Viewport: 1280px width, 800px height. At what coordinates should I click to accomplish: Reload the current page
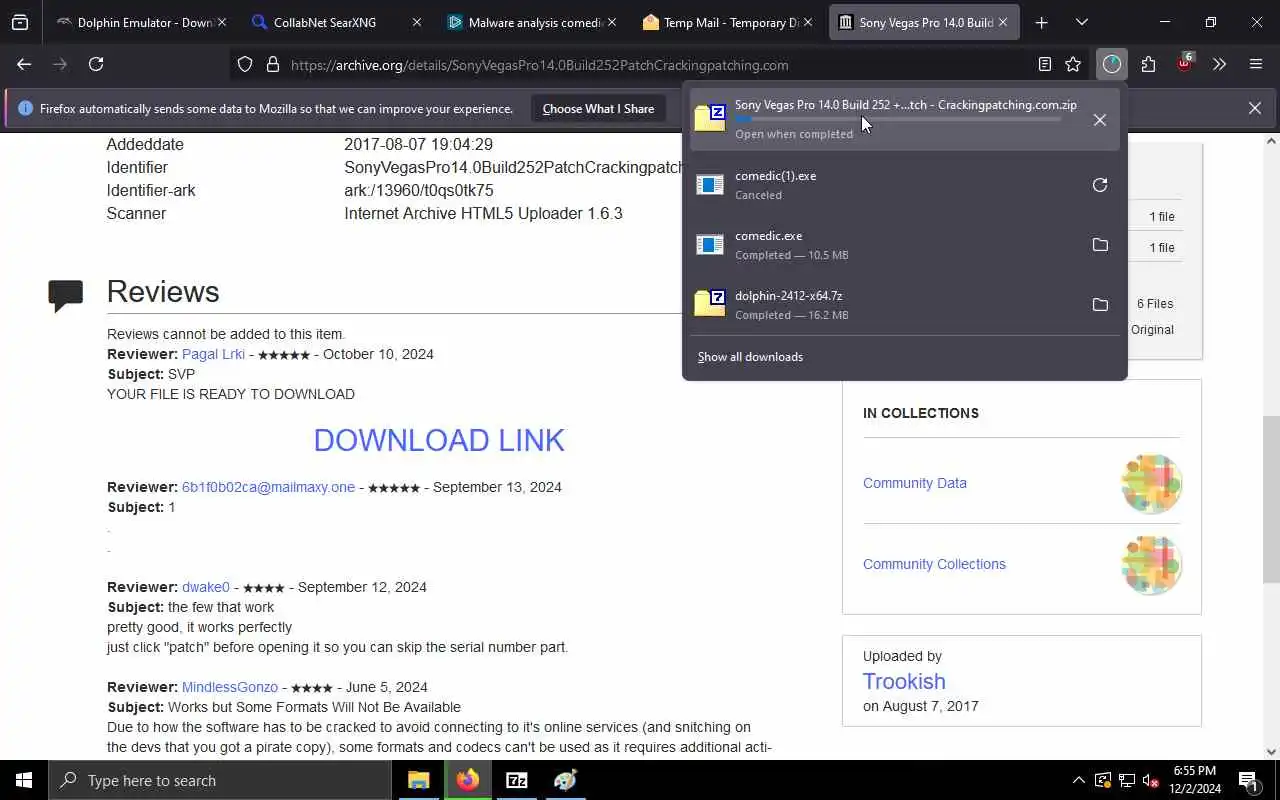click(96, 64)
